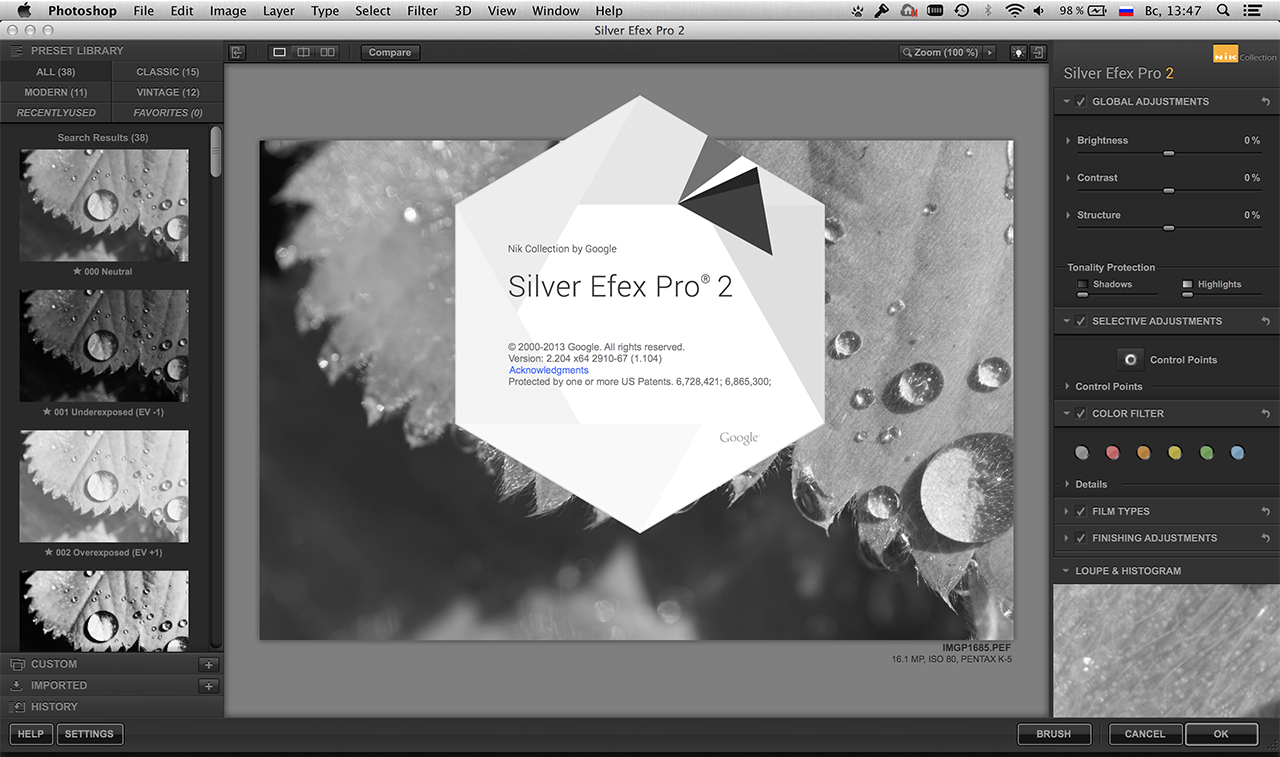The width and height of the screenshot is (1280, 757).
Task: Expand the Structure sub-options triangle
Action: [1068, 216]
